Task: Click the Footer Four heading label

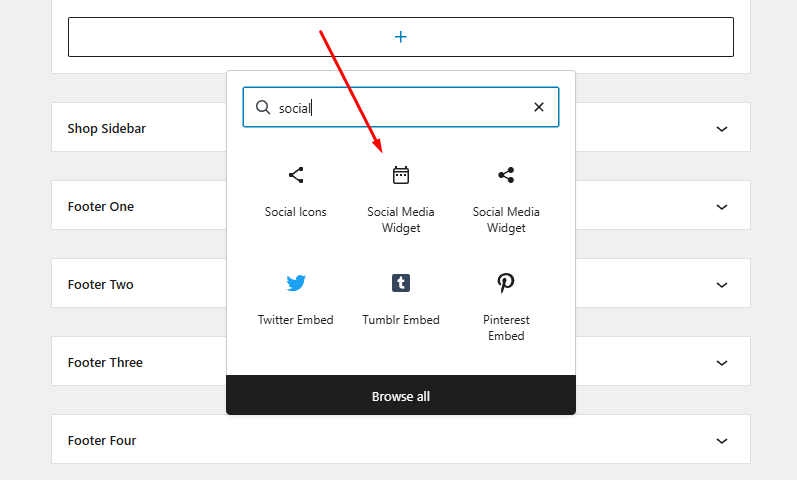Action: point(102,441)
